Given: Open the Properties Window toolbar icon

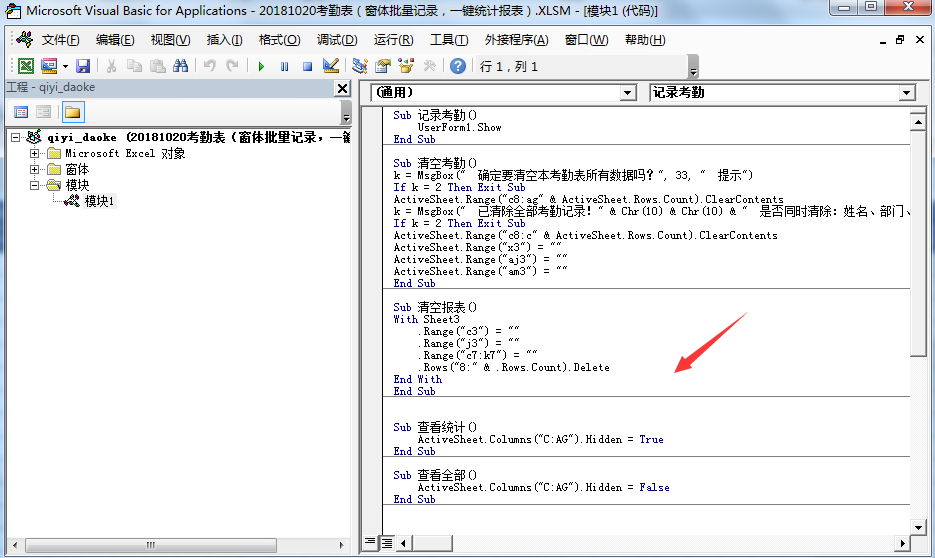Looking at the screenshot, I should point(383,66).
